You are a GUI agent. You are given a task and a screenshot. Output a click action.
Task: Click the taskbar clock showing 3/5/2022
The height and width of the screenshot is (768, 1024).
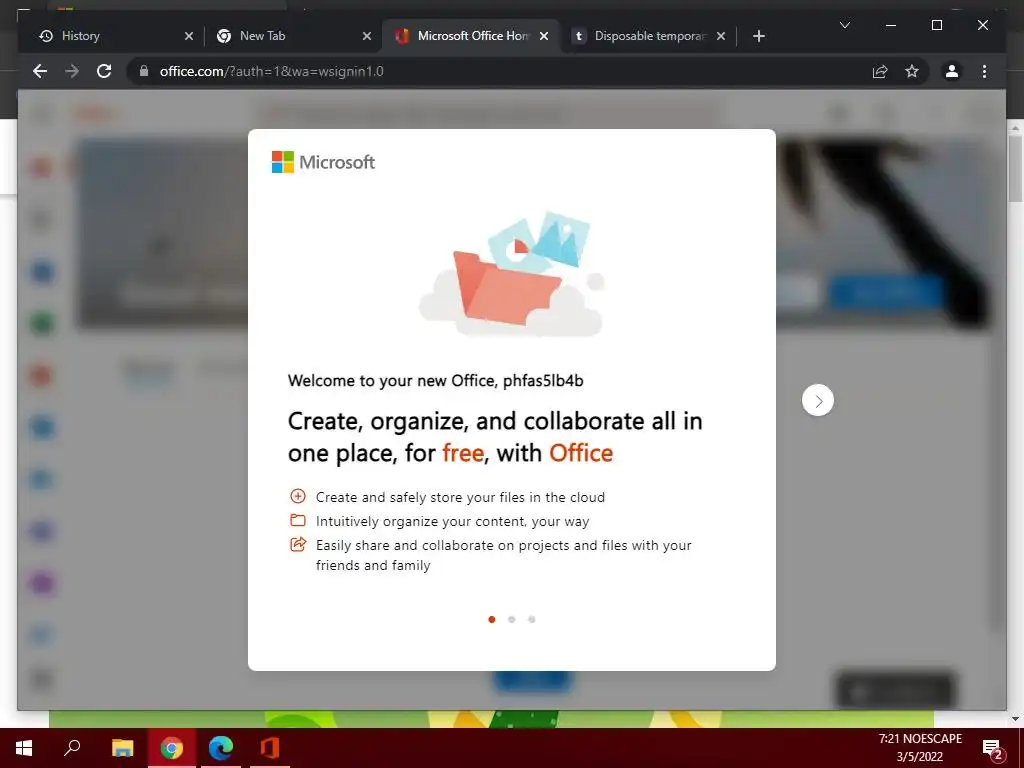[920, 748]
